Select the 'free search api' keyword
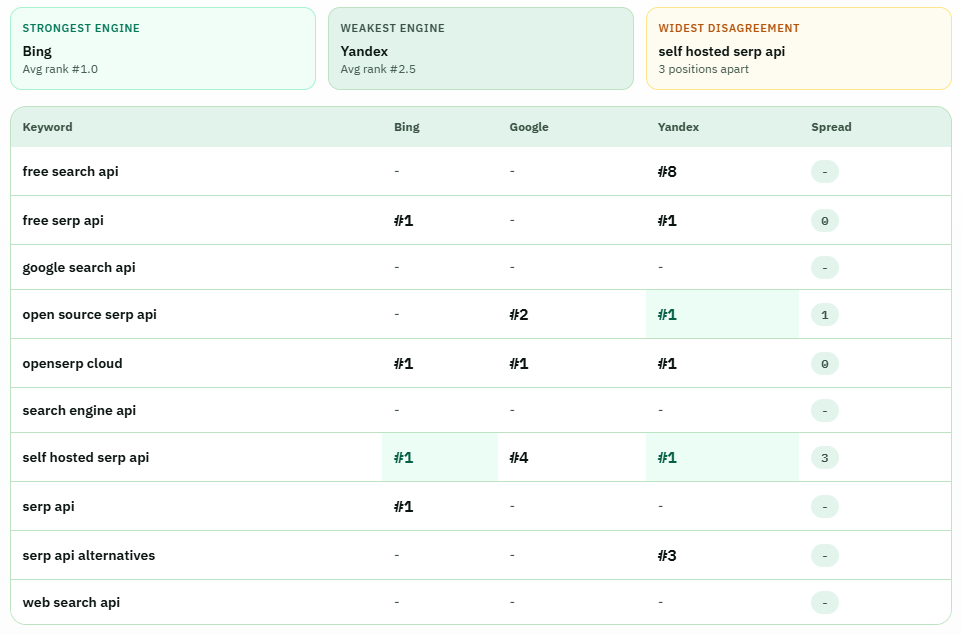Screen dimensions: 961x635 click(x=70, y=172)
